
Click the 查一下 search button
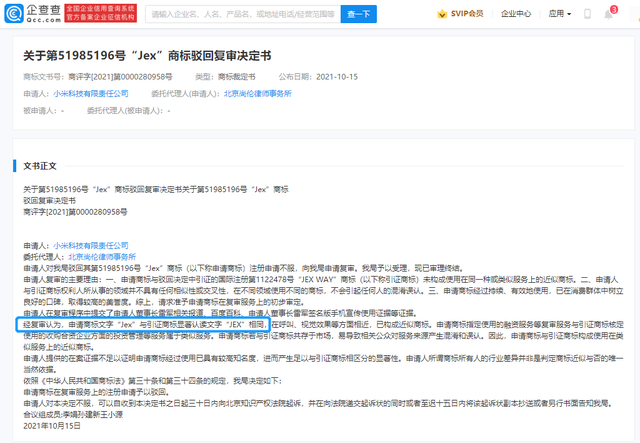(x=356, y=14)
